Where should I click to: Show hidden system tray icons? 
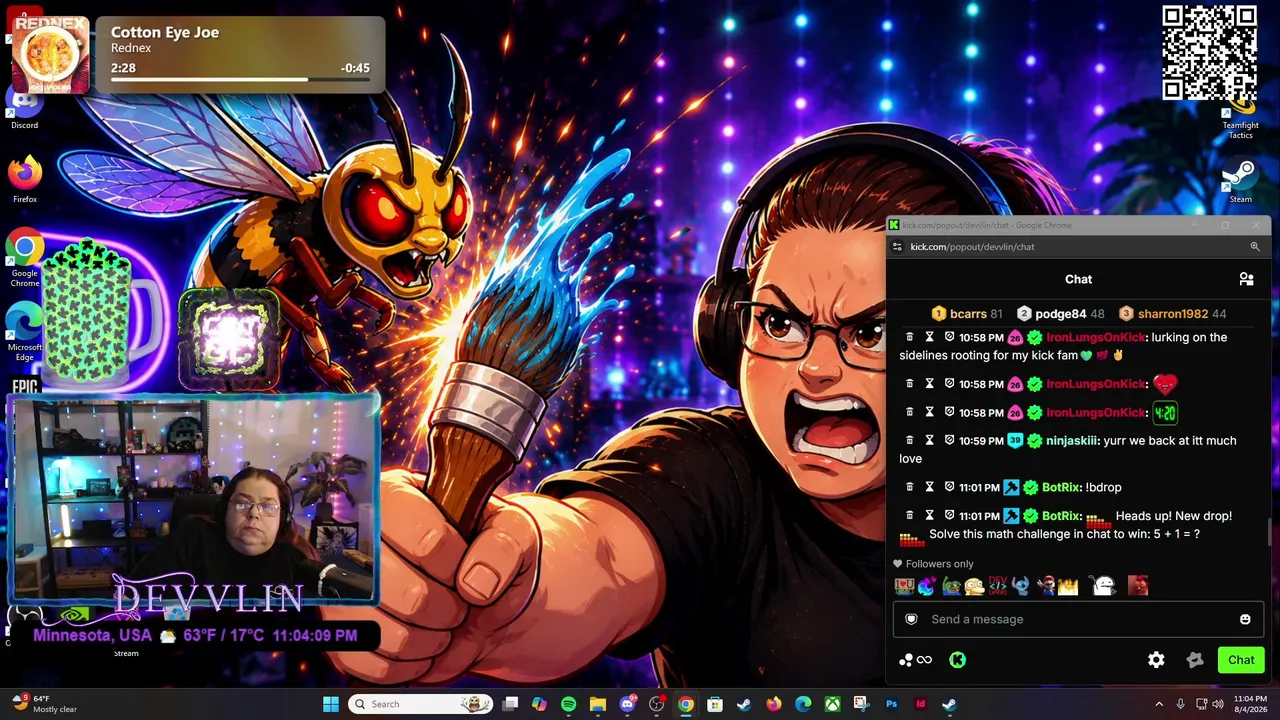click(x=1159, y=704)
